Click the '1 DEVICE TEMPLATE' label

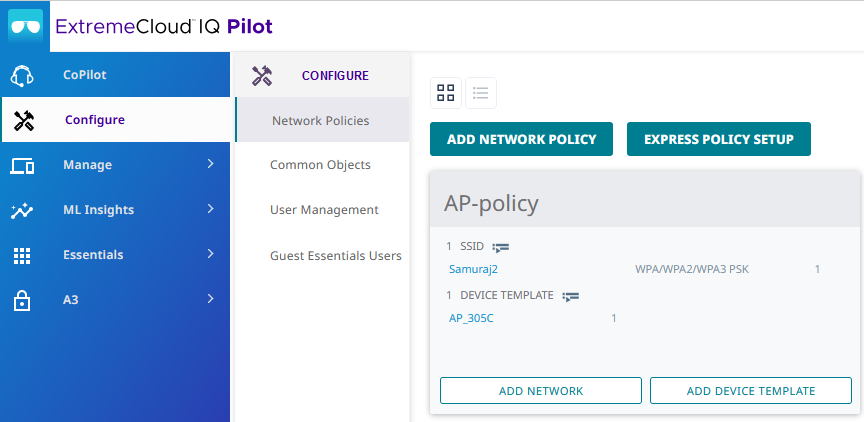coord(500,295)
